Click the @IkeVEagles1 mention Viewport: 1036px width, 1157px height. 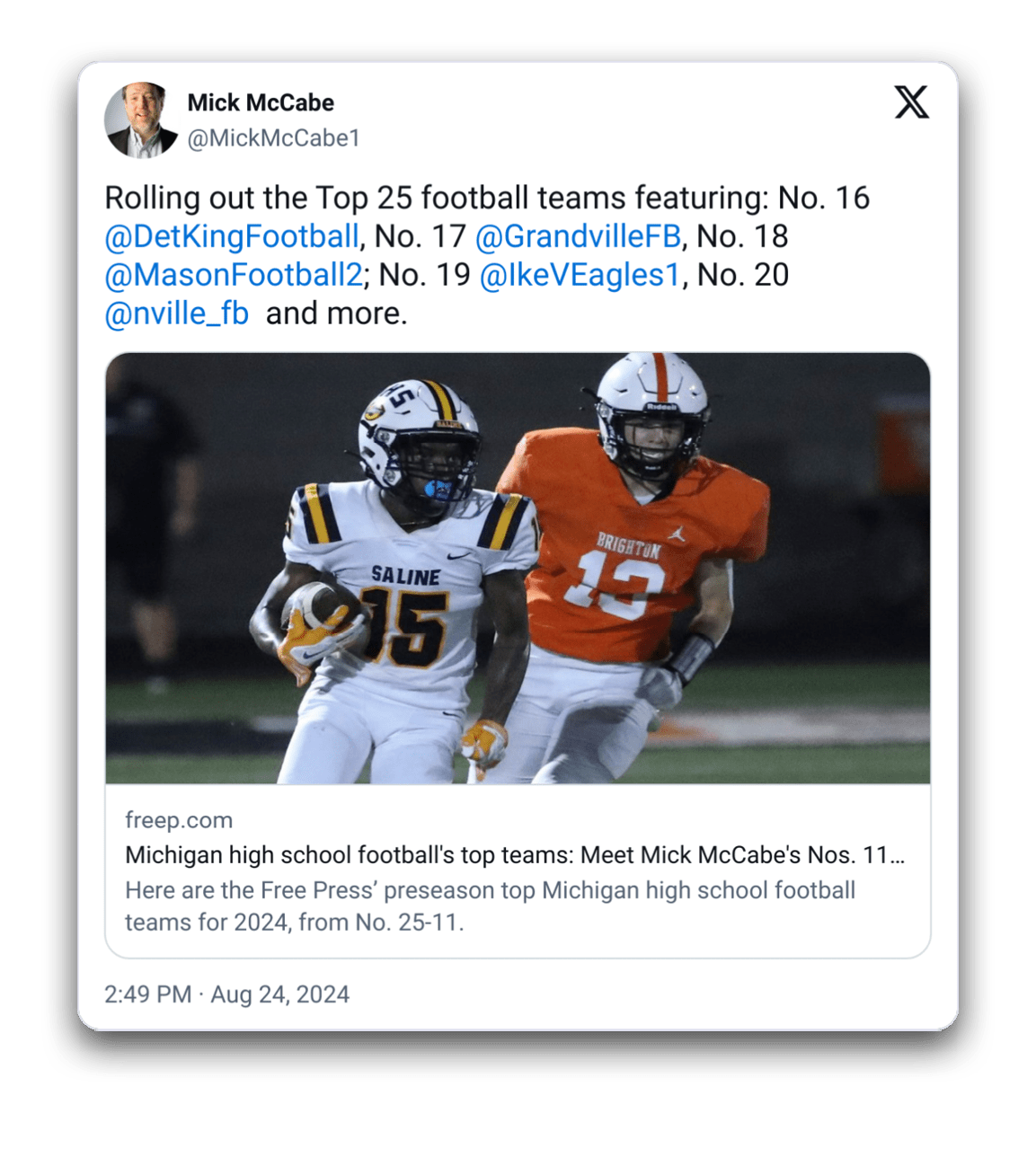click(580, 275)
